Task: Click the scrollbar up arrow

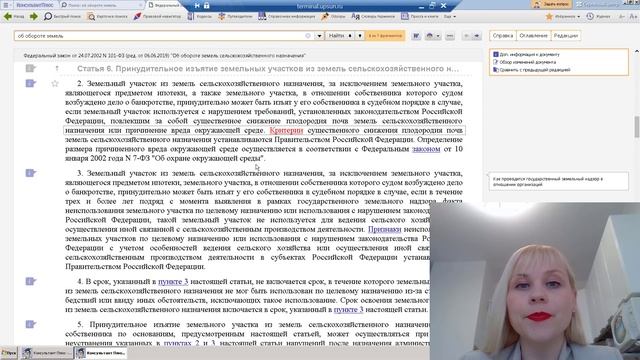Action: (x=636, y=51)
